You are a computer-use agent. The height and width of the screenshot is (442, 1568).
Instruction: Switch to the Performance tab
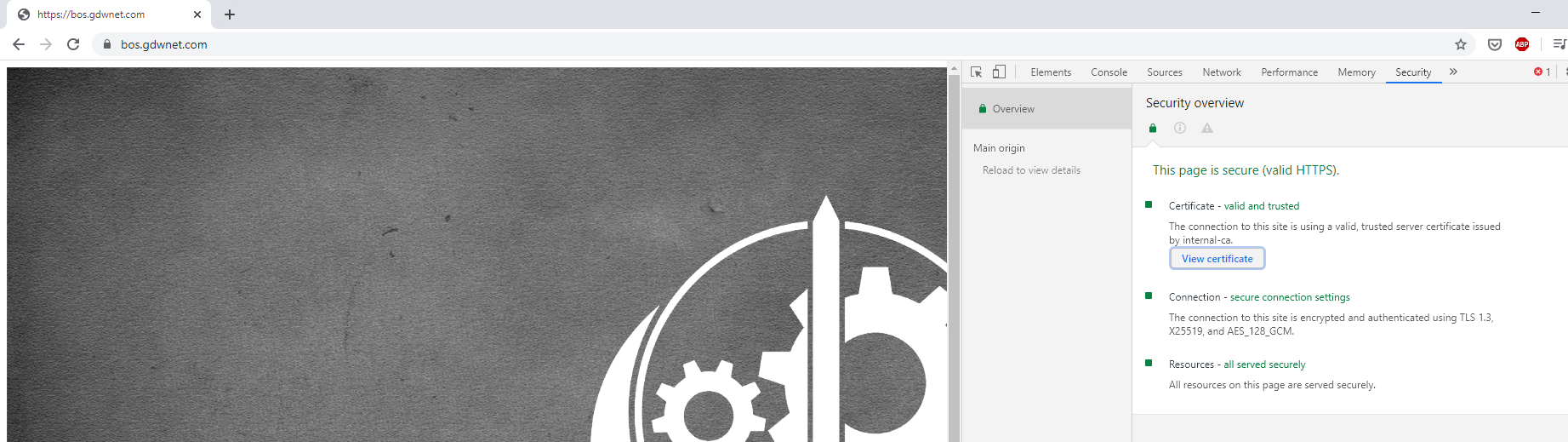coord(1290,72)
